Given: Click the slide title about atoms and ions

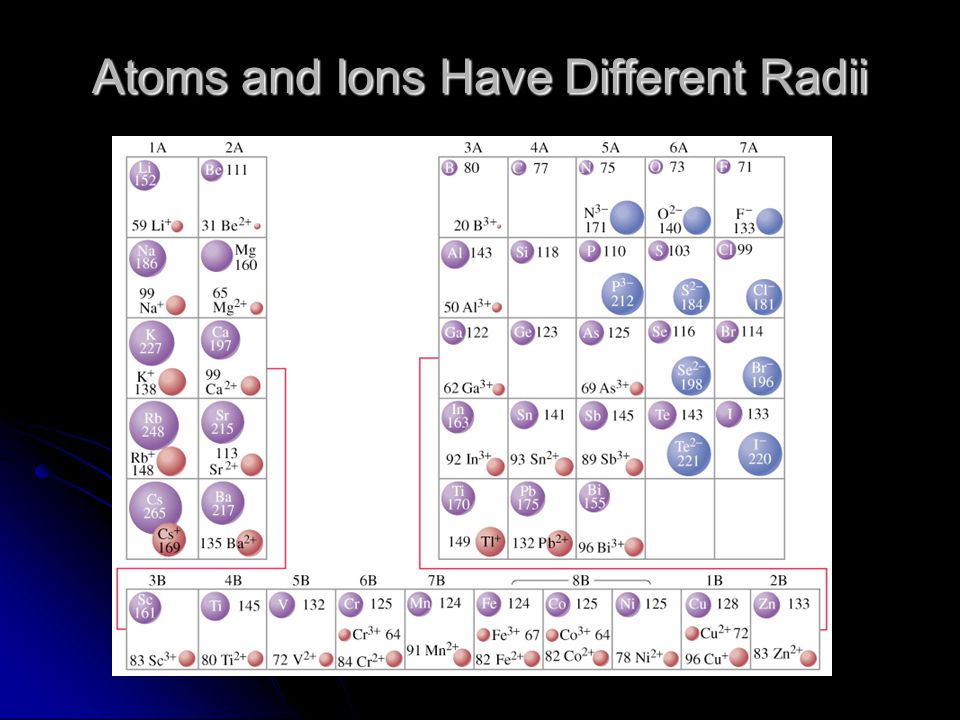Looking at the screenshot, I should click(481, 77).
